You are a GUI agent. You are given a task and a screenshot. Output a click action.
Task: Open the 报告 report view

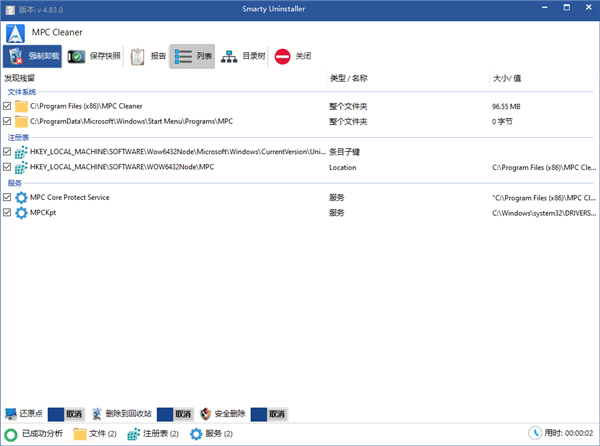138,57
